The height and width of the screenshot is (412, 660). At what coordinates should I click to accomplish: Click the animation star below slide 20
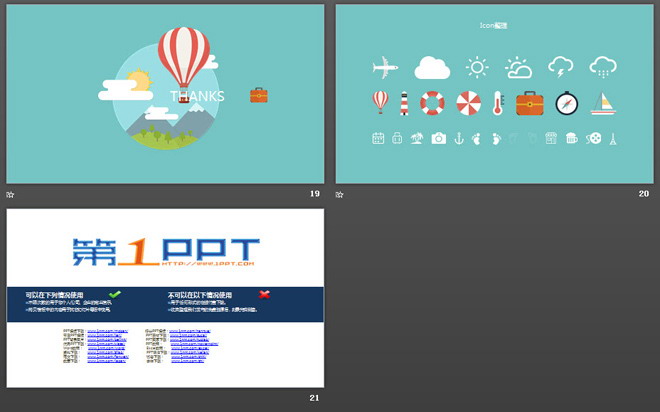click(x=339, y=194)
